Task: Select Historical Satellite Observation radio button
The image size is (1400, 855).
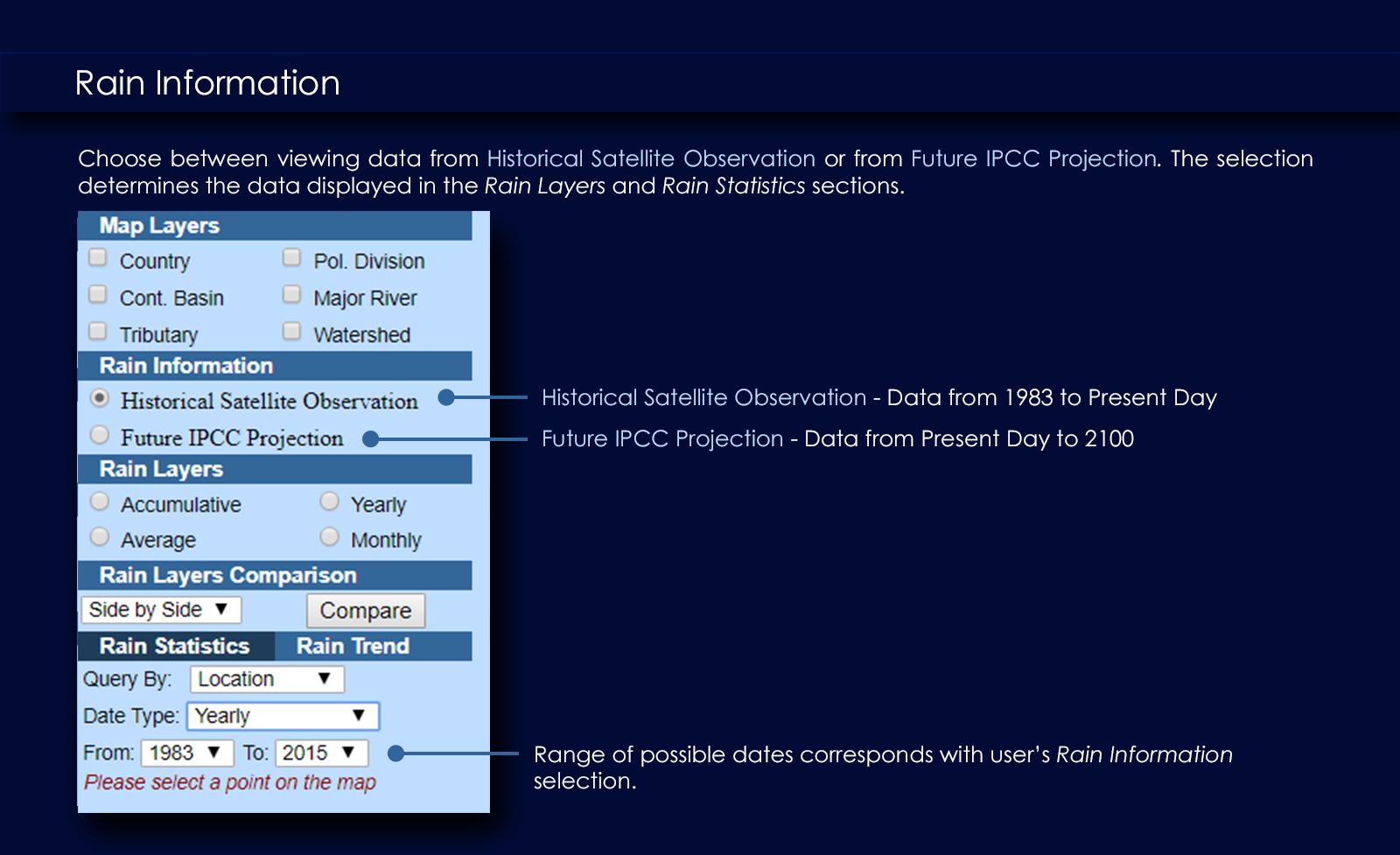Action: [100, 398]
